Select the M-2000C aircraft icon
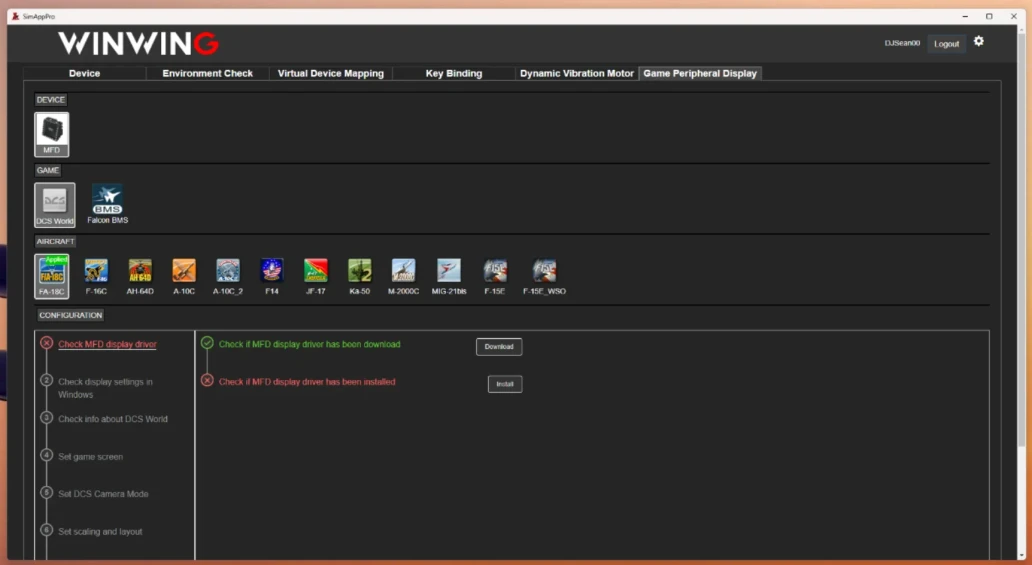Screen dimensions: 1032x565 (x=403, y=276)
